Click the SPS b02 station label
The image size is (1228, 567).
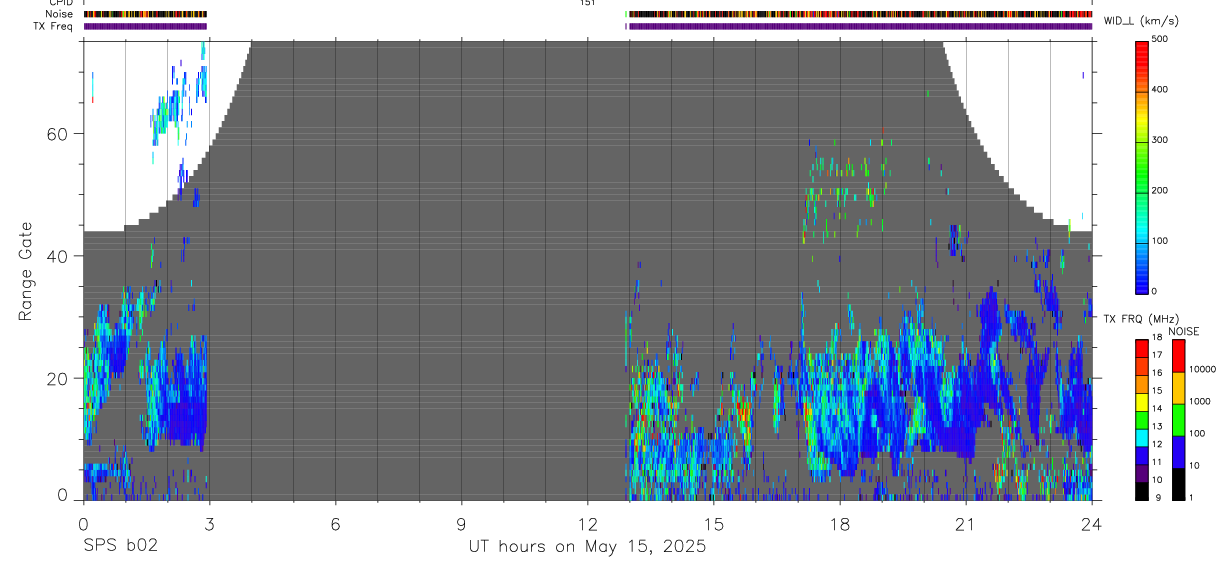[x=120, y=546]
